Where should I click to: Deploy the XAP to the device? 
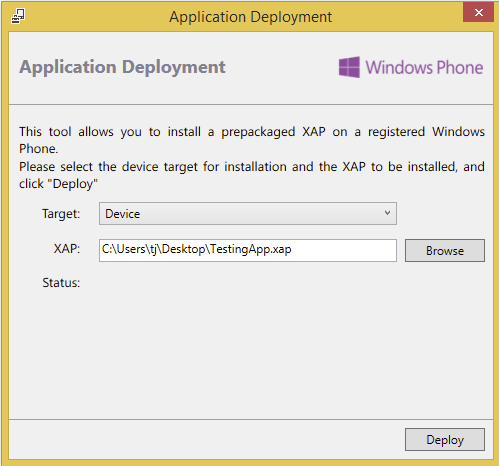point(445,439)
